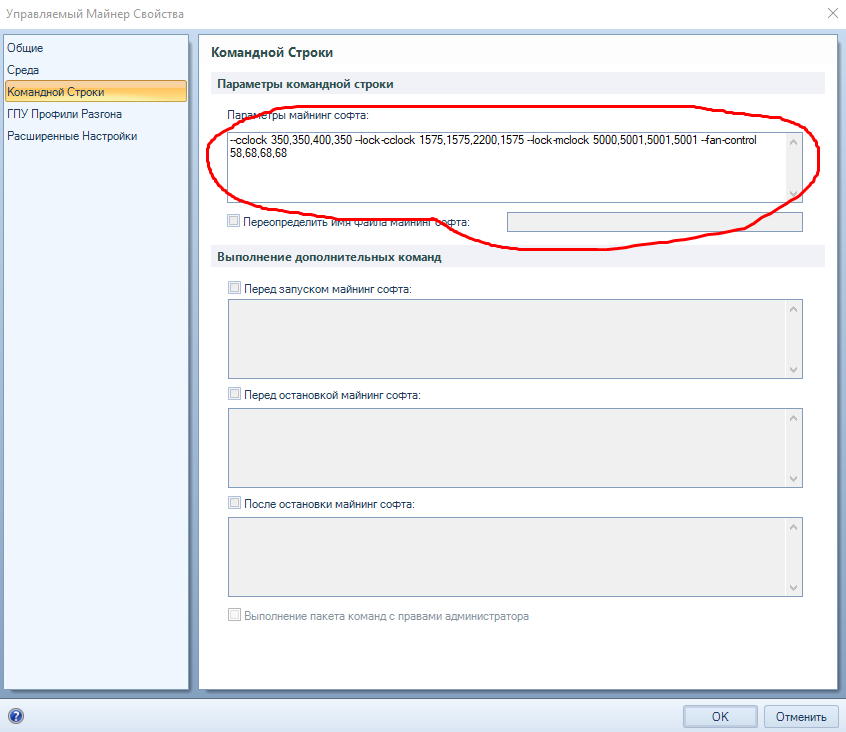Enable Перед остановкой майнинг софта checkbox

point(234,394)
